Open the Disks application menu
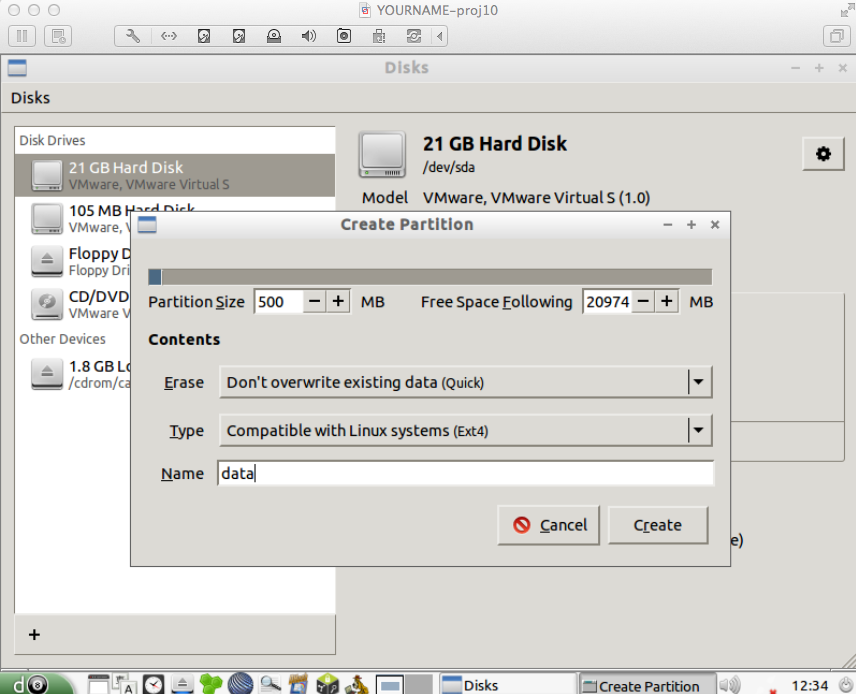 pyautogui.click(x=31, y=98)
